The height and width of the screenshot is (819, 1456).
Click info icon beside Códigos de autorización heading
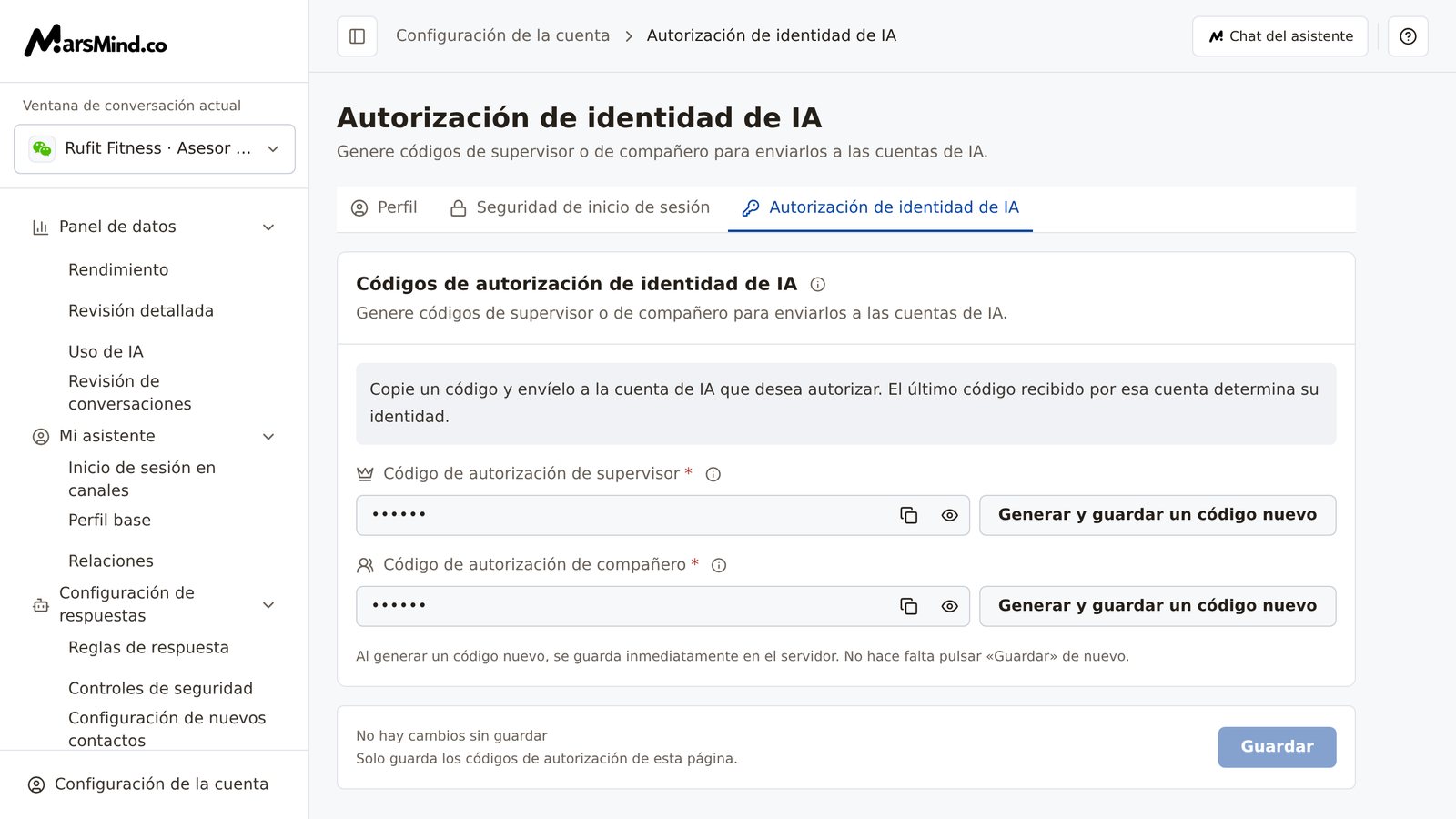pyautogui.click(x=817, y=284)
